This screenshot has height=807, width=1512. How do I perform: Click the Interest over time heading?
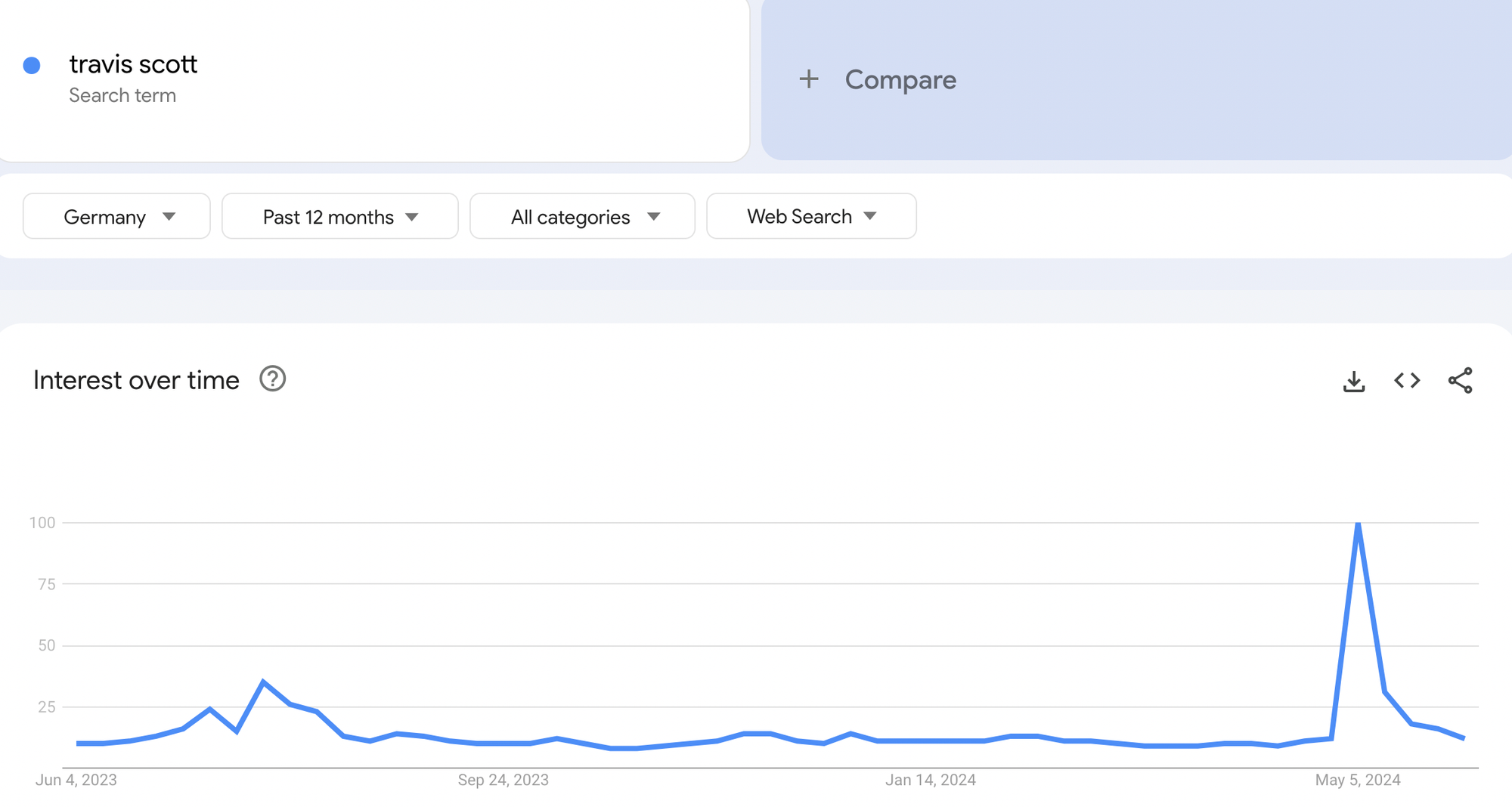(x=136, y=380)
